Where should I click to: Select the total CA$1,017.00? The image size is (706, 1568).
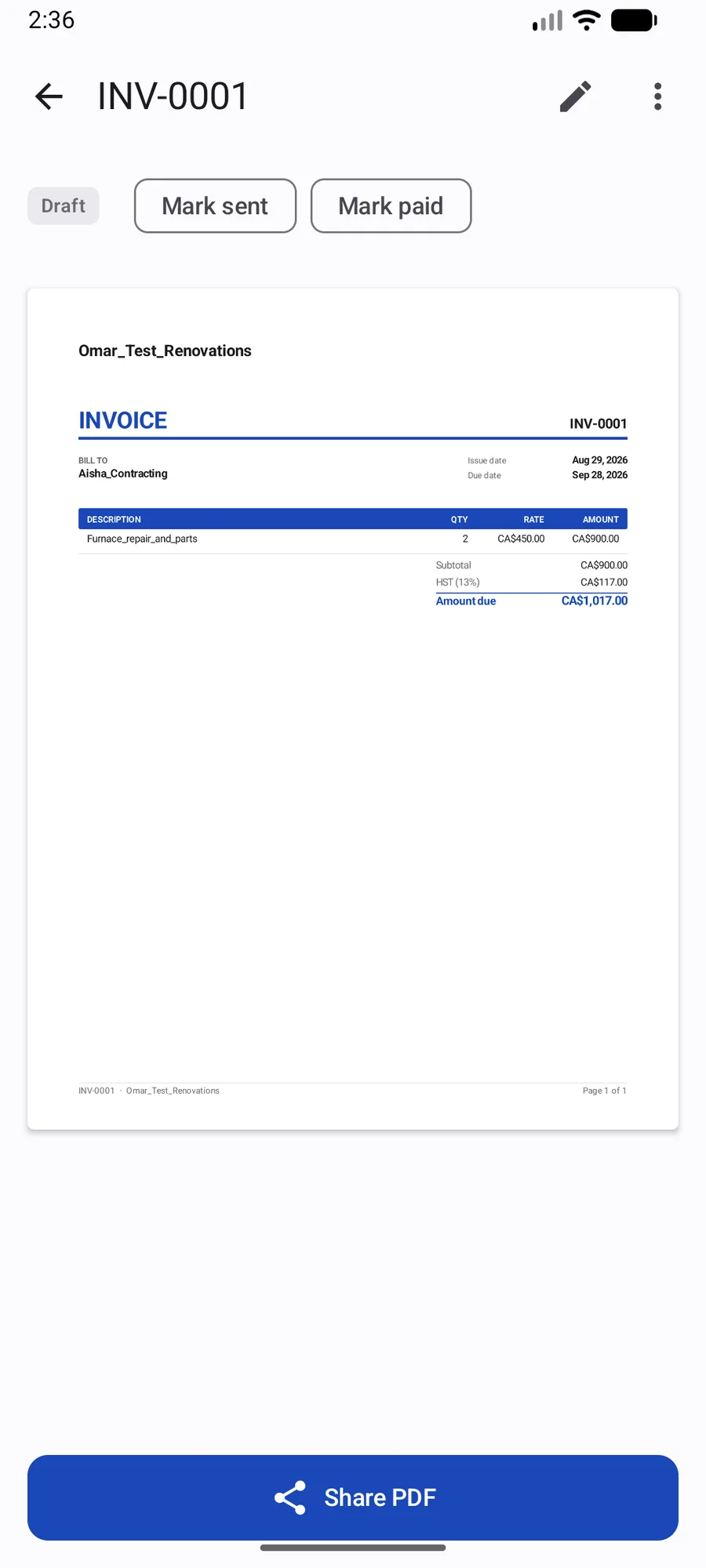pos(595,601)
